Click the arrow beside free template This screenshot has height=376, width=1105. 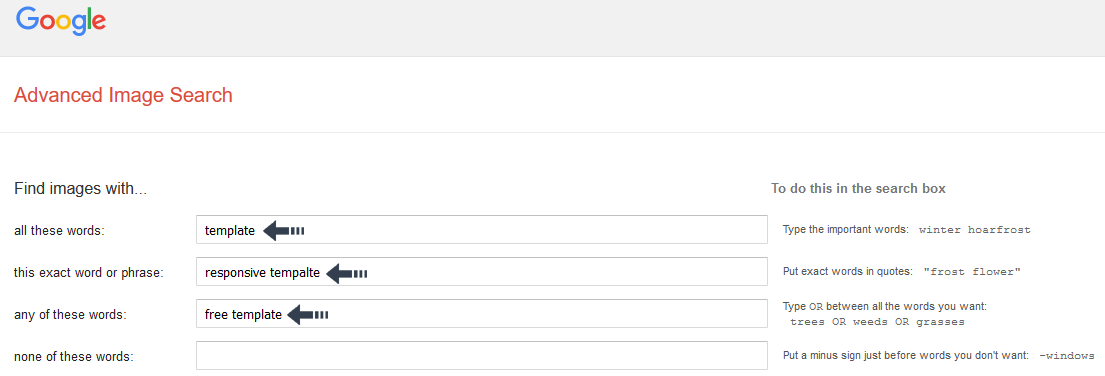point(309,315)
